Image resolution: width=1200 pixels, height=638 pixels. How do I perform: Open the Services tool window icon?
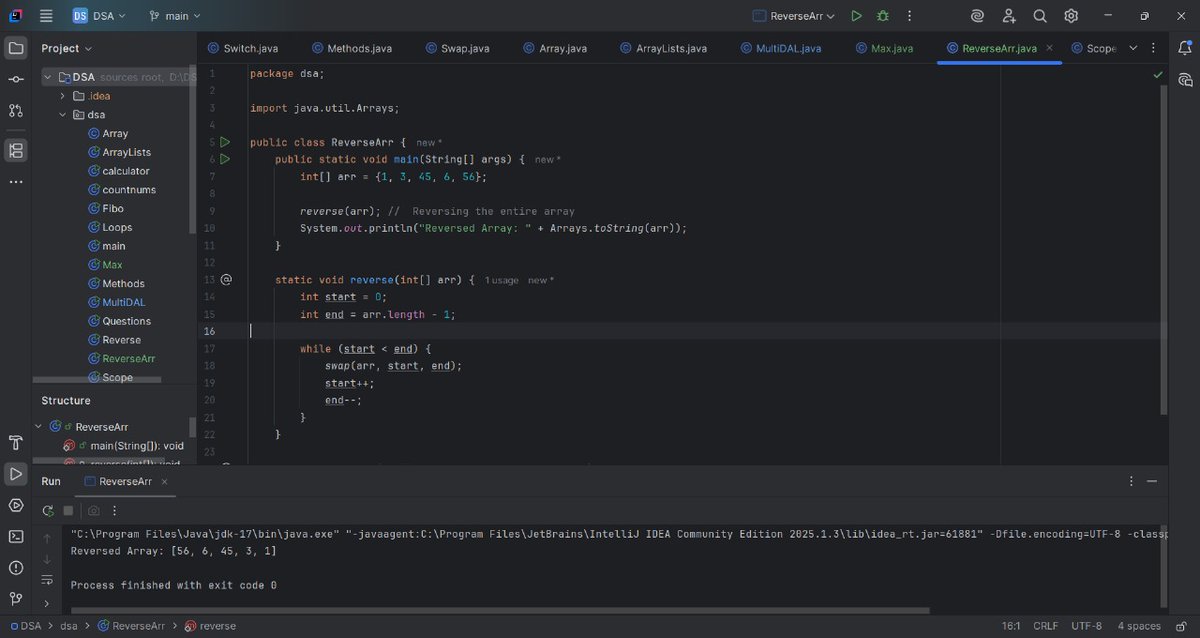coord(16,505)
